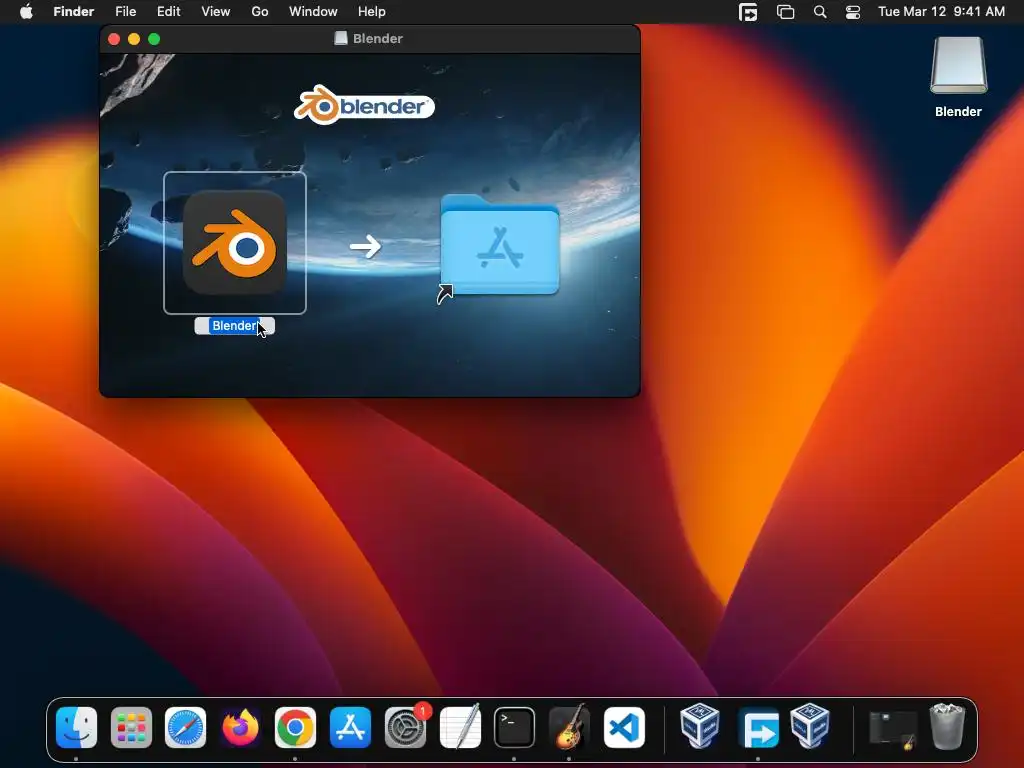Screen dimensions: 1024x768
Task: Open the Finder menu
Action: pos(74,12)
